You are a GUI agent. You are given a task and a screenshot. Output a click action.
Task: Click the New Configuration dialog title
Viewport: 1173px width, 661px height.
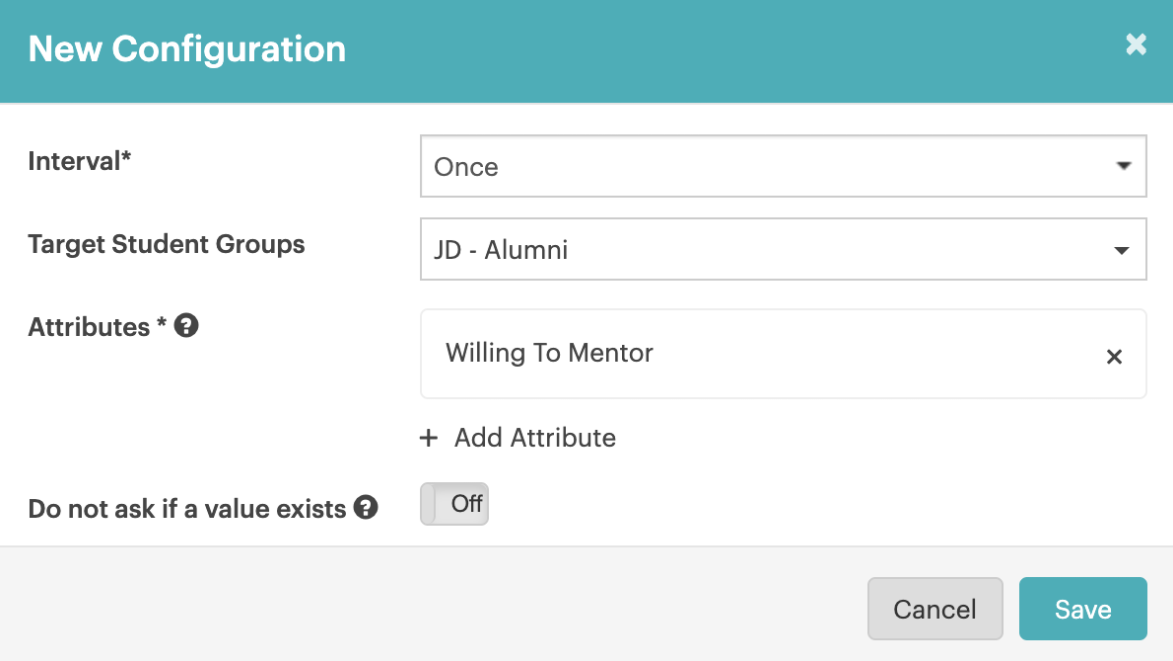click(187, 49)
